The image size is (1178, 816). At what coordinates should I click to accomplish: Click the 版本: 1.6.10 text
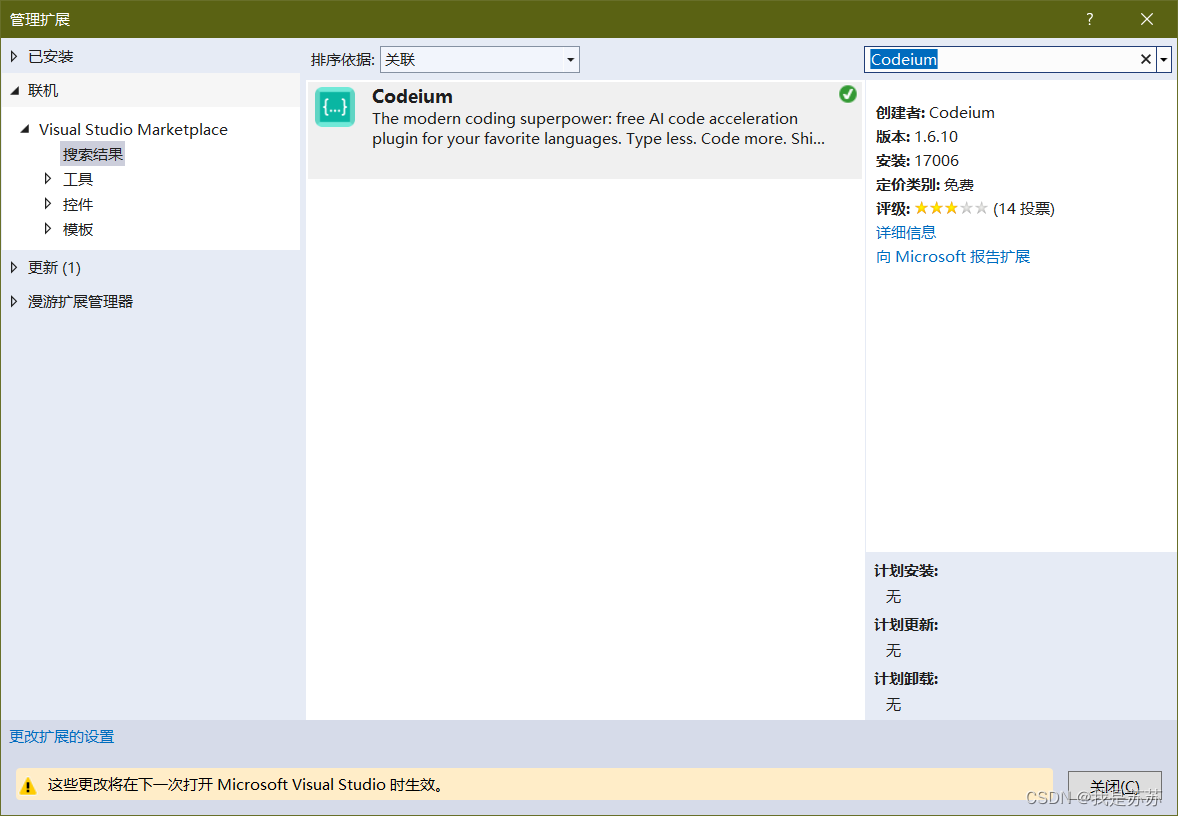click(x=917, y=137)
